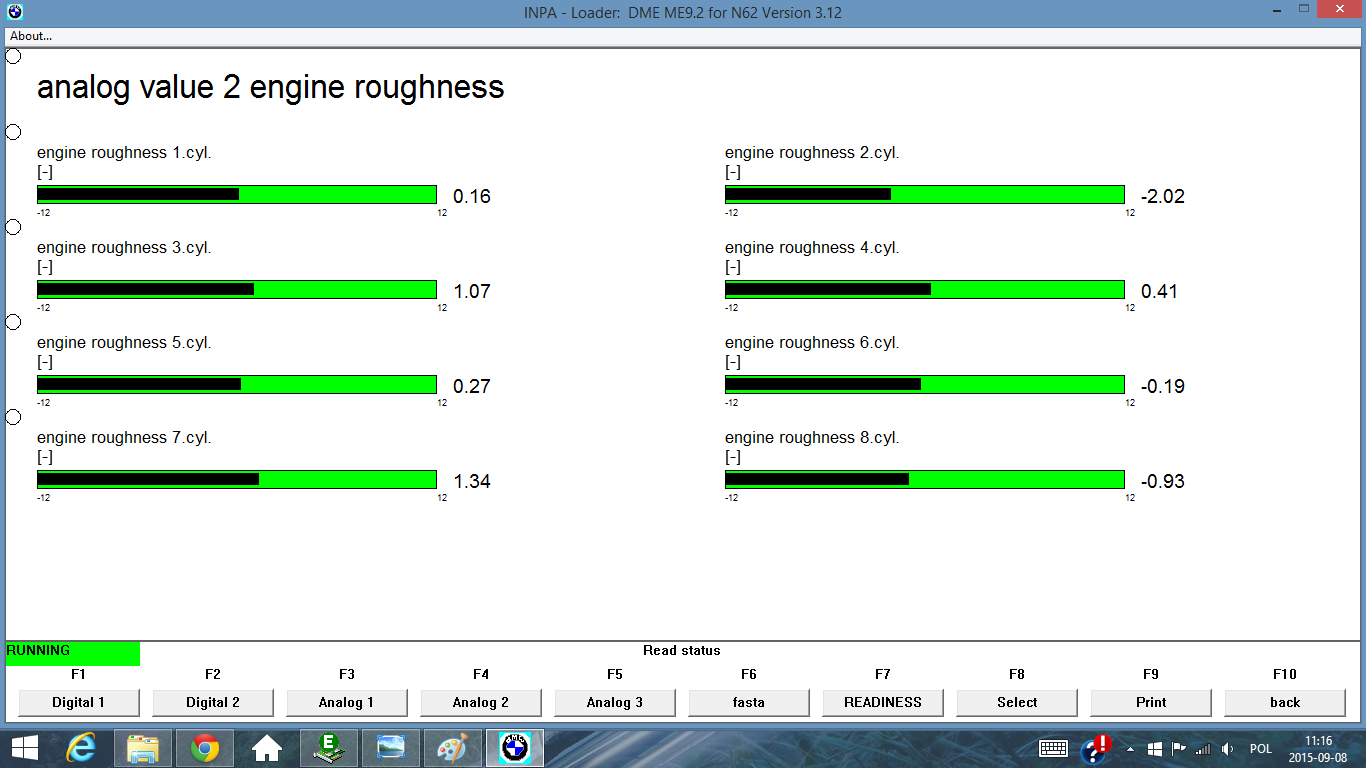
Task: Open the house icon in taskbar
Action: coord(267,747)
